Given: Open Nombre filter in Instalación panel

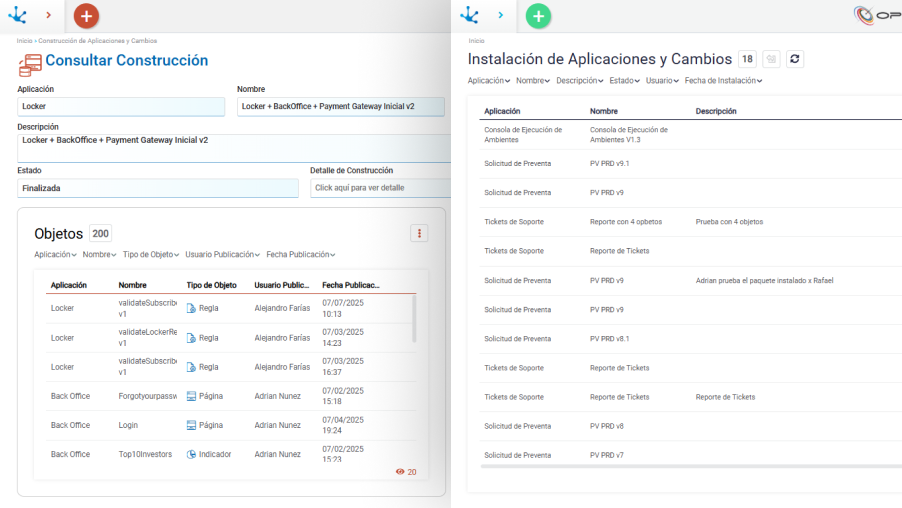Looking at the screenshot, I should (533, 81).
